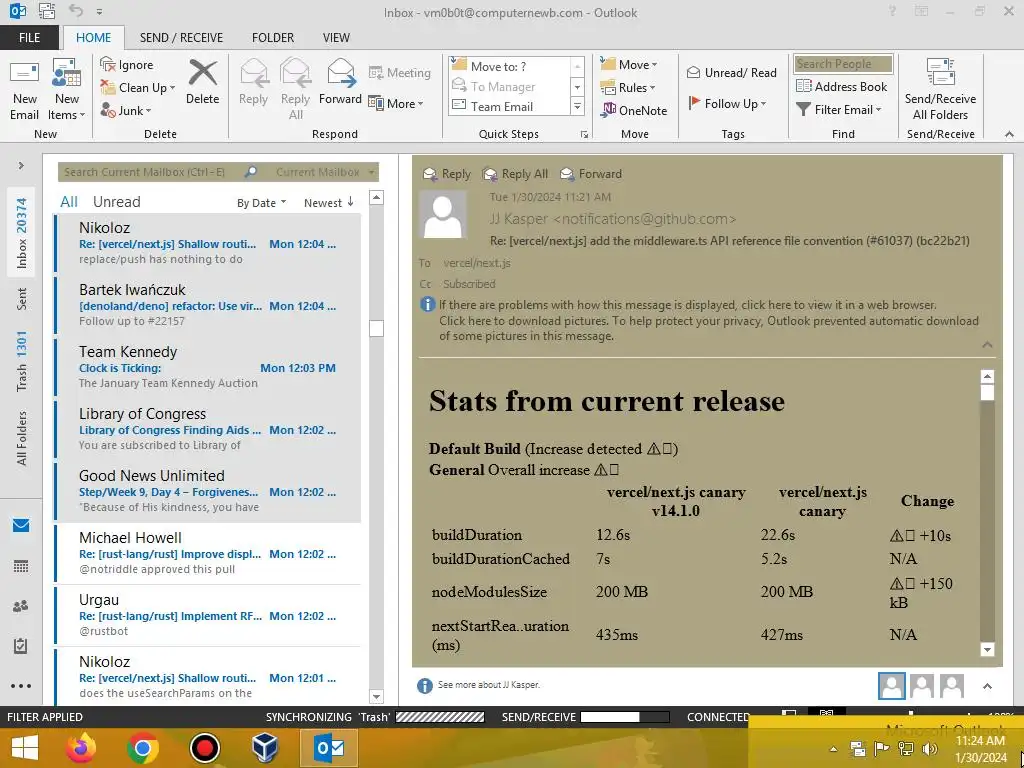Click Reply in the reading pane
The height and width of the screenshot is (768, 1024).
tap(447, 174)
